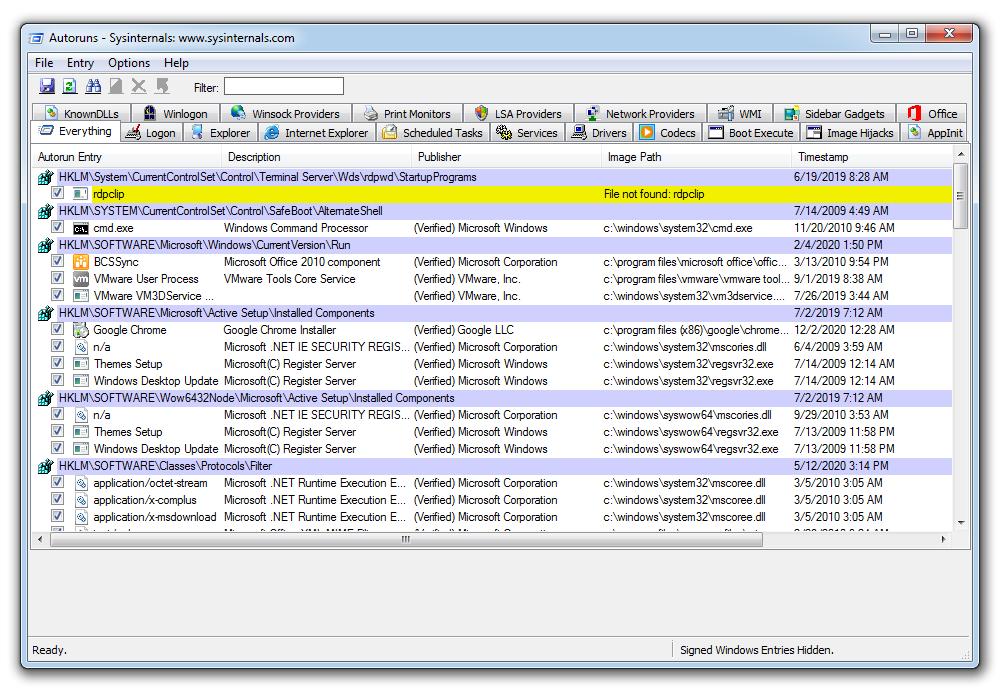Click the Themes Setup entry icon
The image size is (1007, 692).
(80, 364)
